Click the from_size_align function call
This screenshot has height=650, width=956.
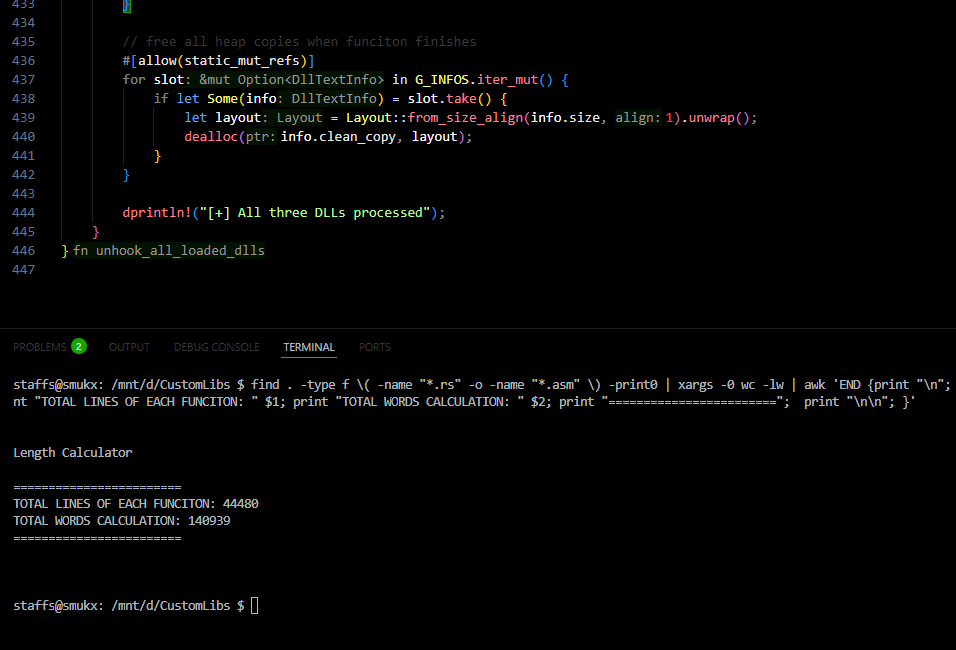coord(466,118)
